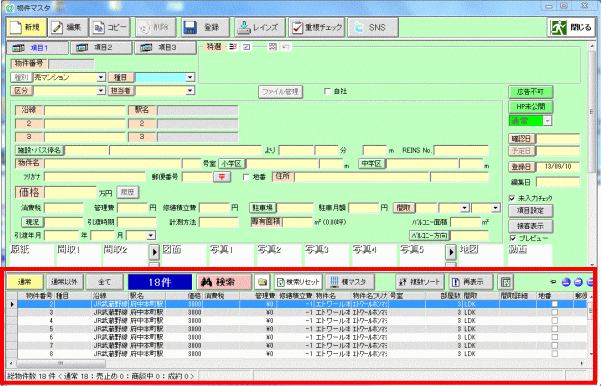
Task: Click the folder icon beside 検索
Action: click(263, 282)
